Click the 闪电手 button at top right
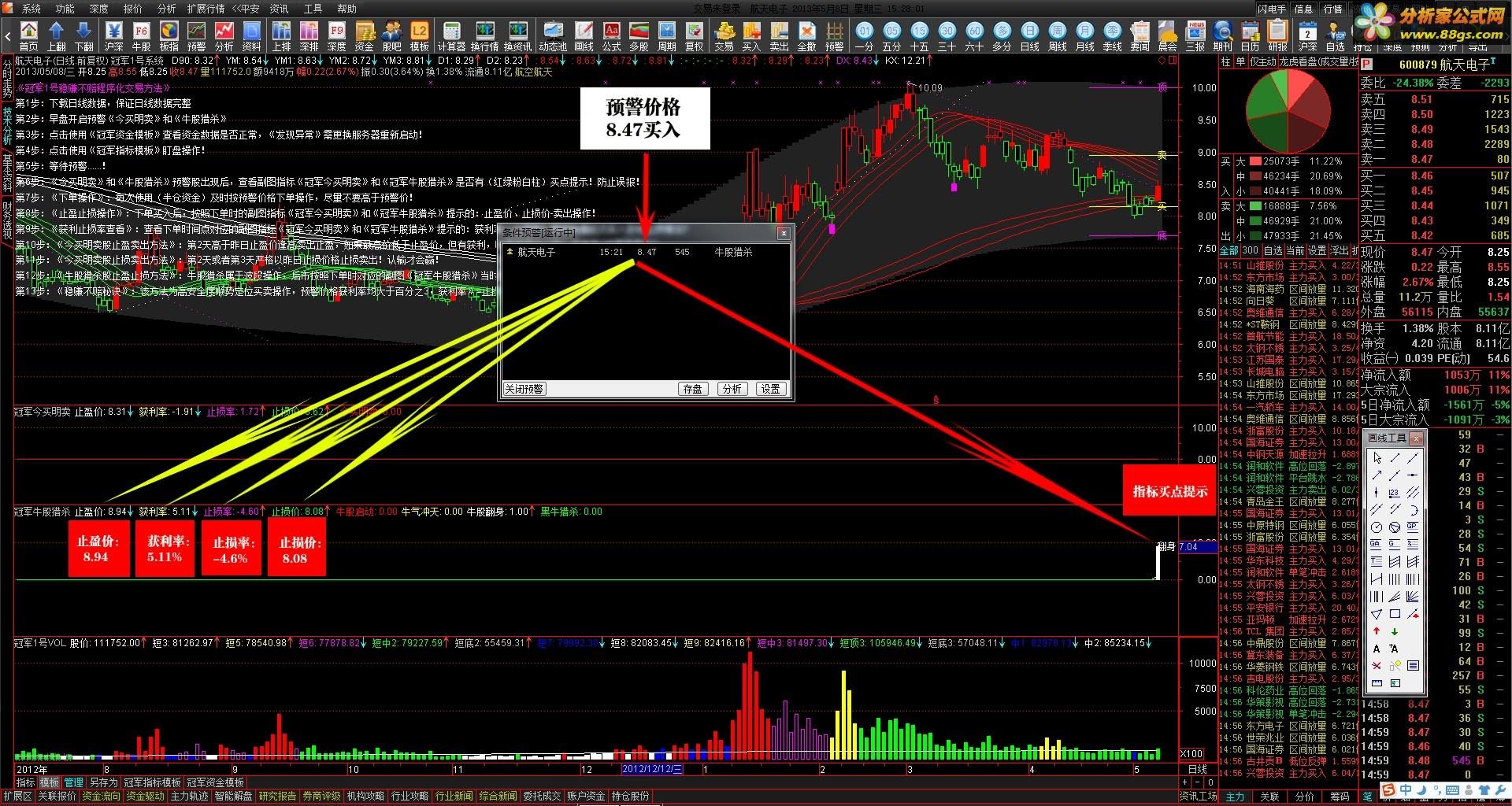Screen dimensions: 1512x806 (1272, 9)
